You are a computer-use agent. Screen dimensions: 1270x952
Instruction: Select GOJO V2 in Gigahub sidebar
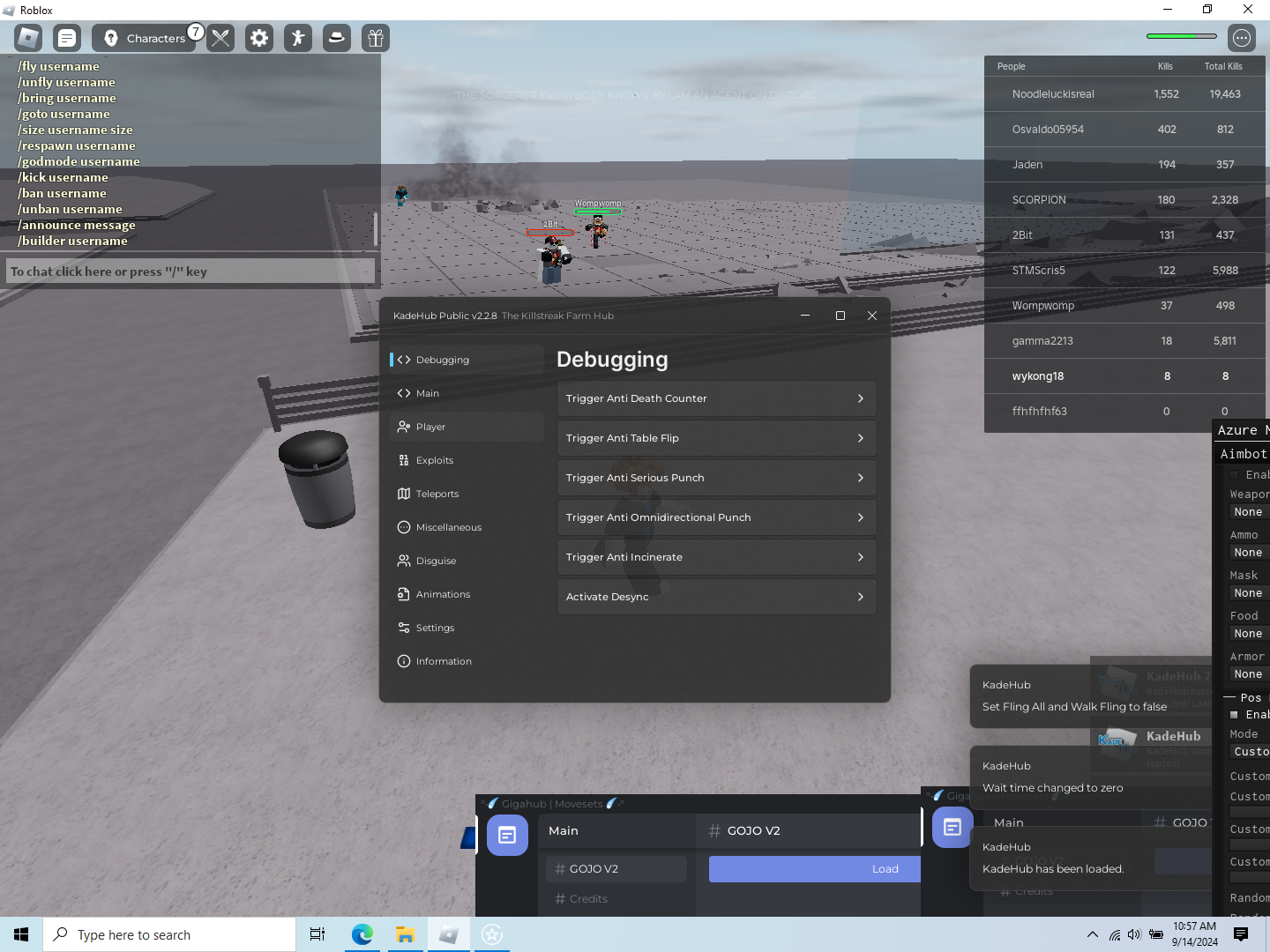click(x=616, y=869)
